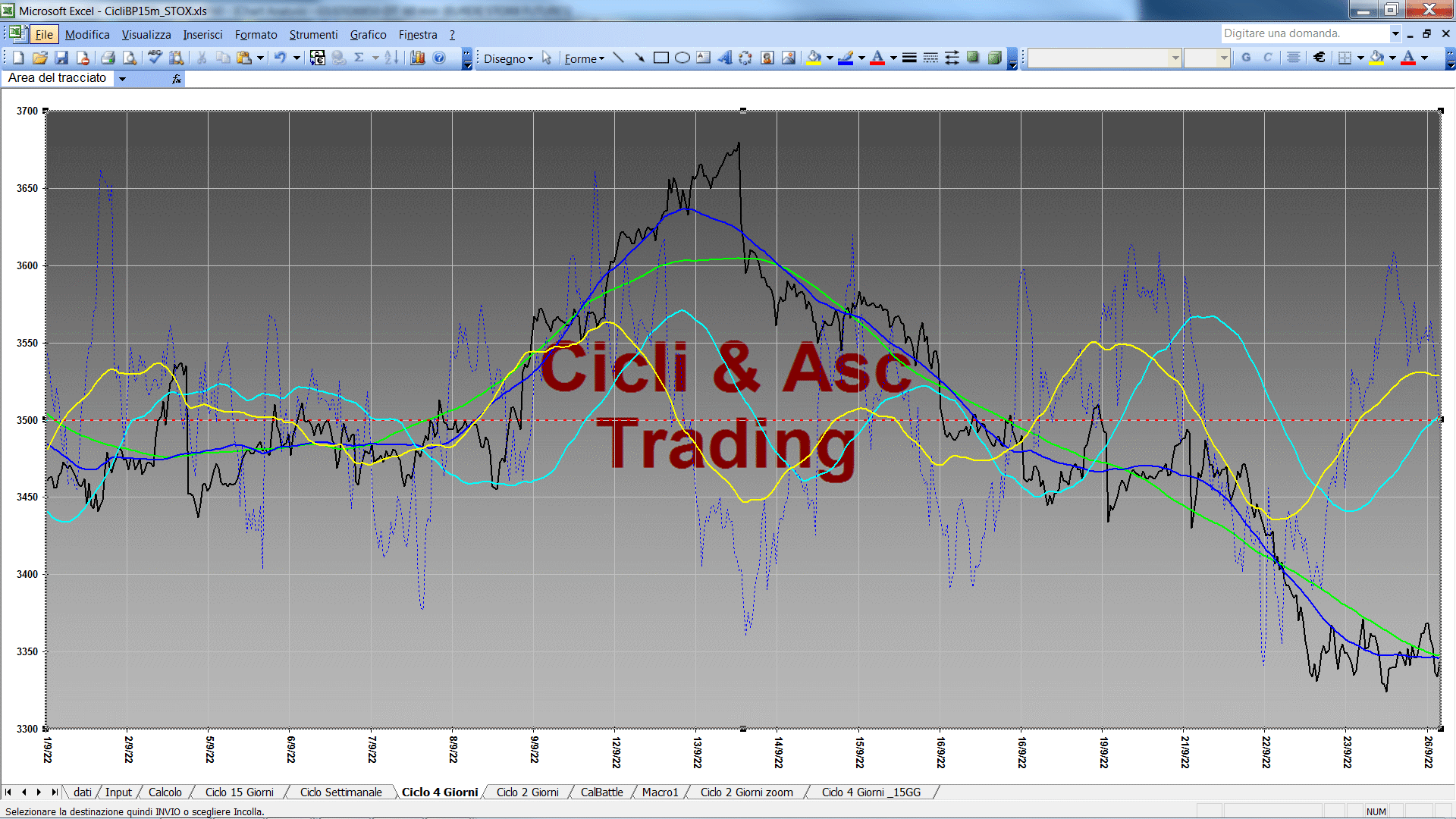Viewport: 1456px width, 819px height.
Task: Click the Name Box showing Area del tracciato
Action: point(59,78)
